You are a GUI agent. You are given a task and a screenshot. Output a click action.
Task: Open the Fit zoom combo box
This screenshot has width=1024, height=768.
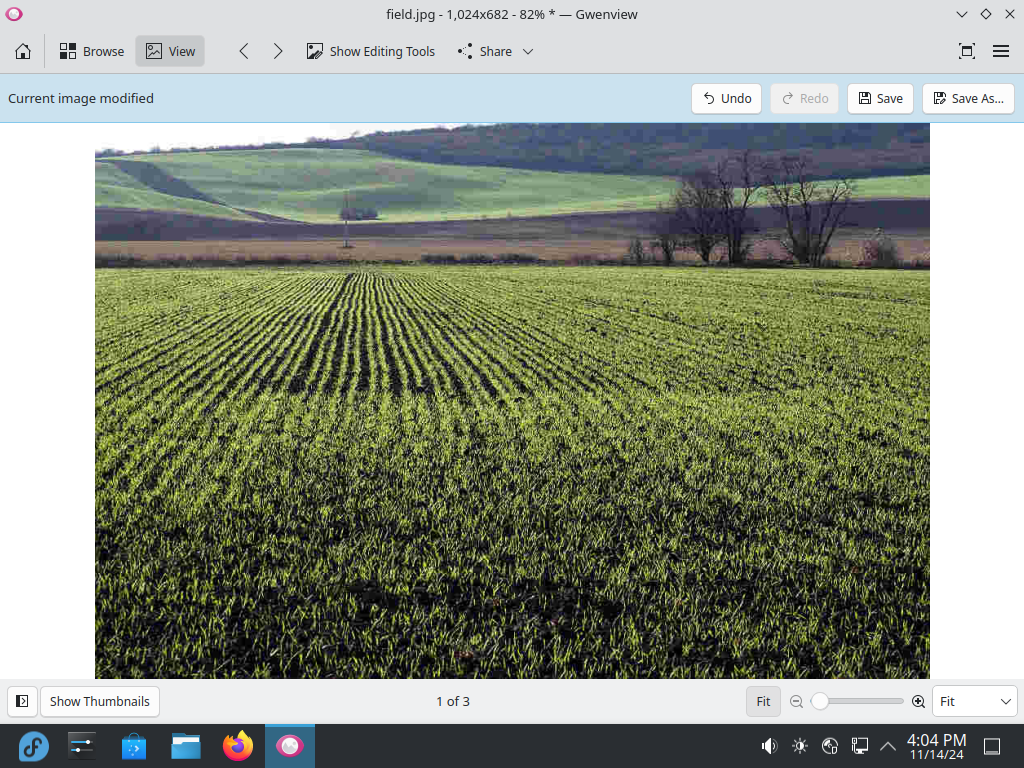click(x=974, y=701)
